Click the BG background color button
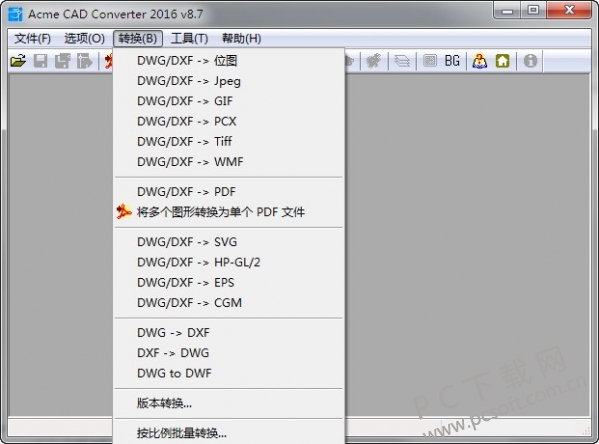The width and height of the screenshot is (599, 444). pos(452,61)
